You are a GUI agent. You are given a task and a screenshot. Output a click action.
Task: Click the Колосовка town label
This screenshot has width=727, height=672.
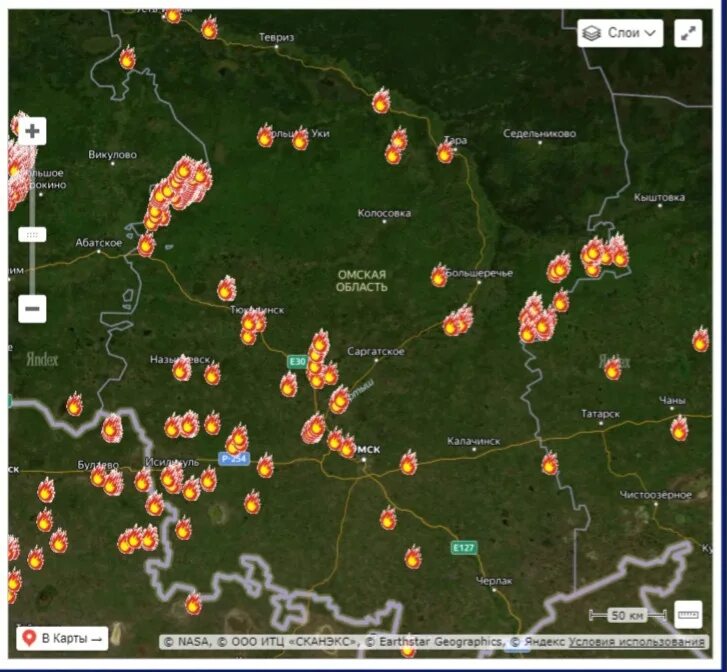click(x=384, y=213)
